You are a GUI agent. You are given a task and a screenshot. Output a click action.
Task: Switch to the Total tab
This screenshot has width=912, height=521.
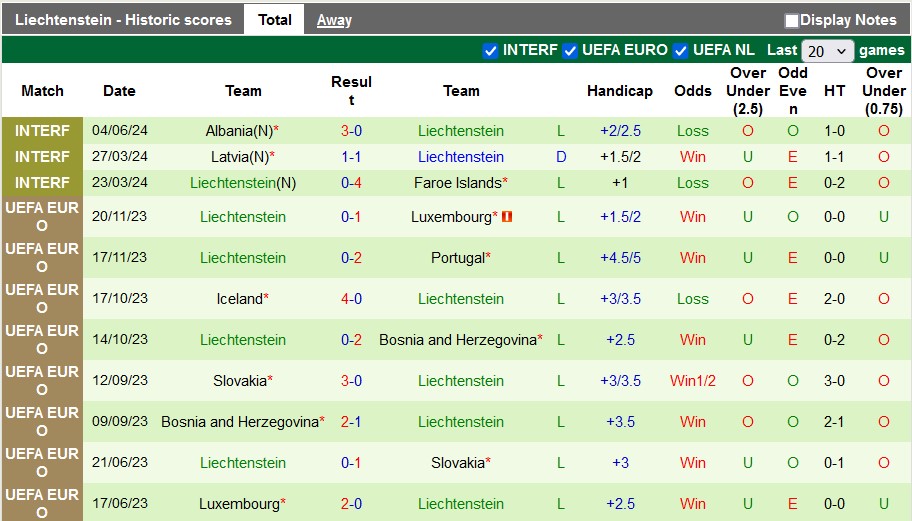(x=275, y=19)
